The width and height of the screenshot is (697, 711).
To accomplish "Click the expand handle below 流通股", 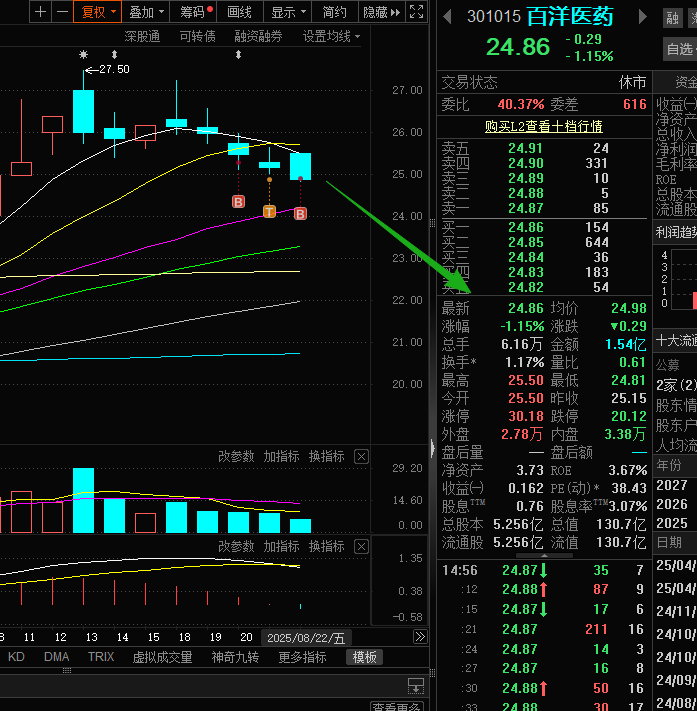I will coord(544,555).
